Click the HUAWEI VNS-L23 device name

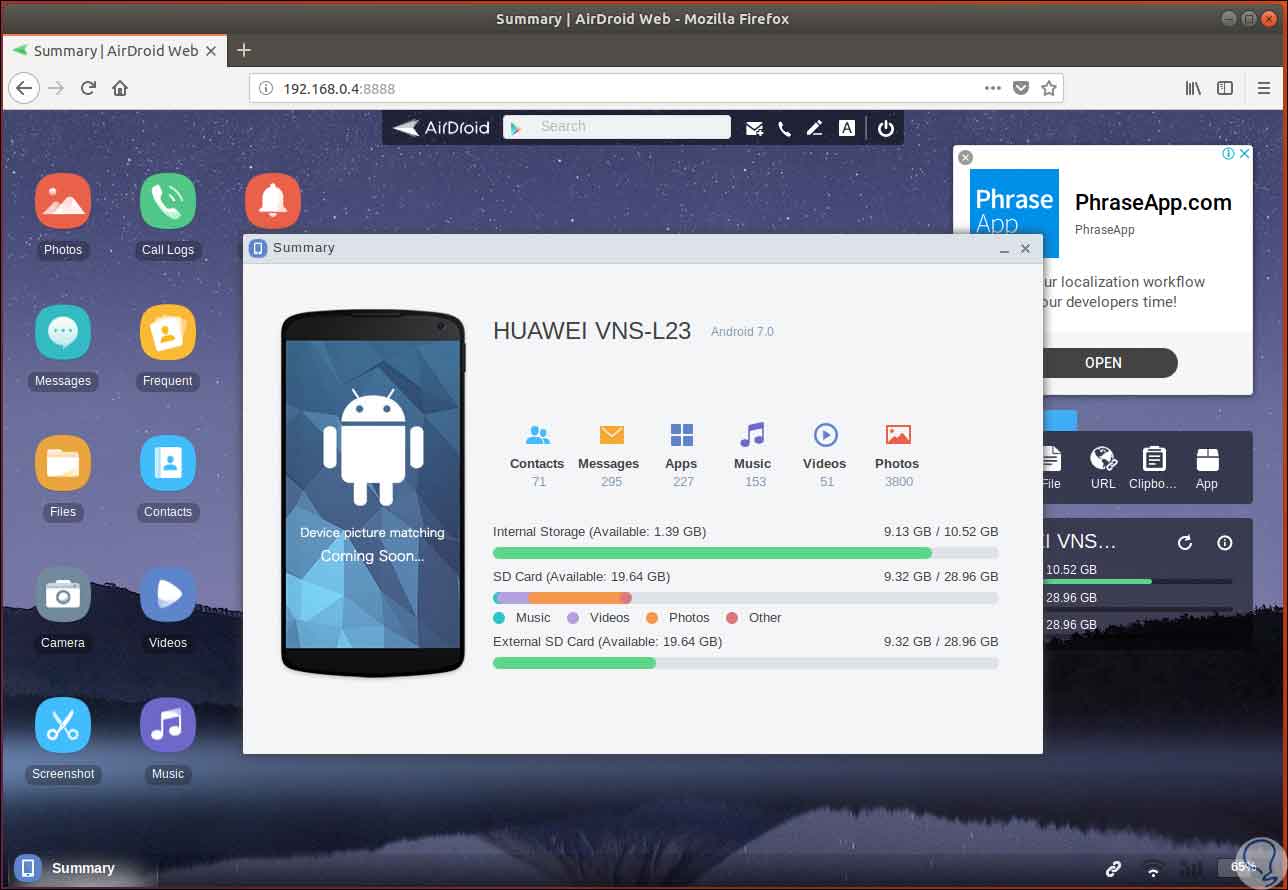pyautogui.click(x=592, y=331)
